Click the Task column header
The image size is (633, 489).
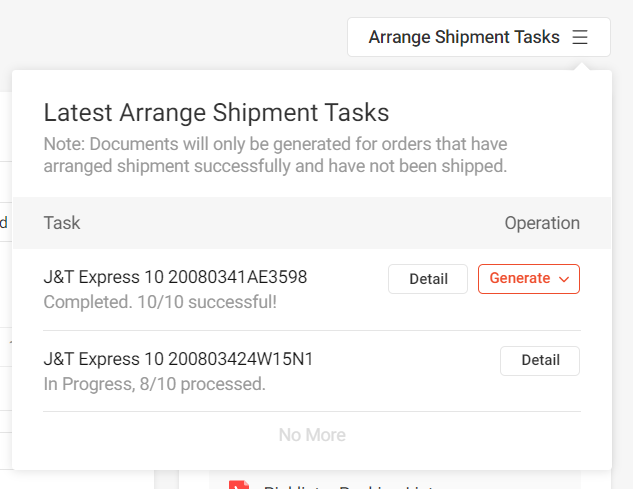[x=62, y=223]
